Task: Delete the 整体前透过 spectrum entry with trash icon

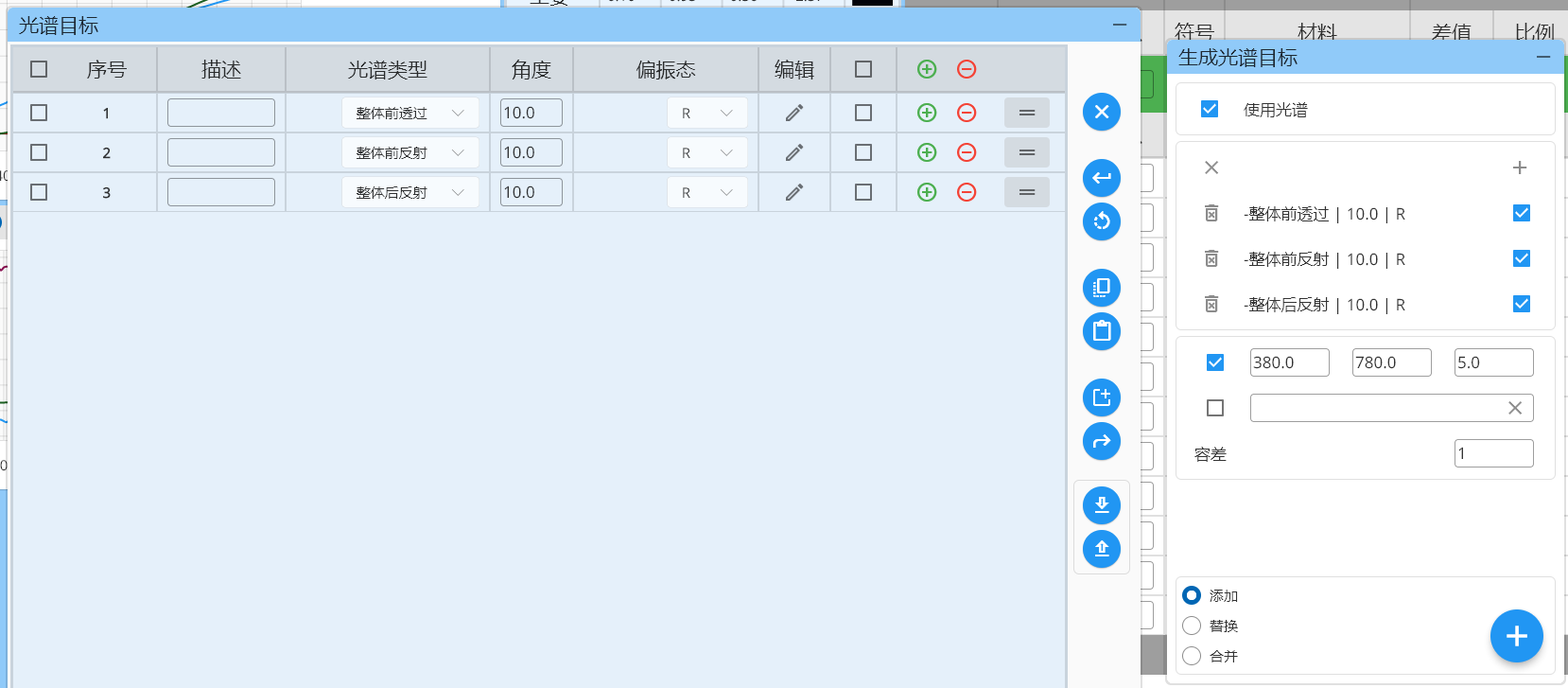Action: point(1211,214)
